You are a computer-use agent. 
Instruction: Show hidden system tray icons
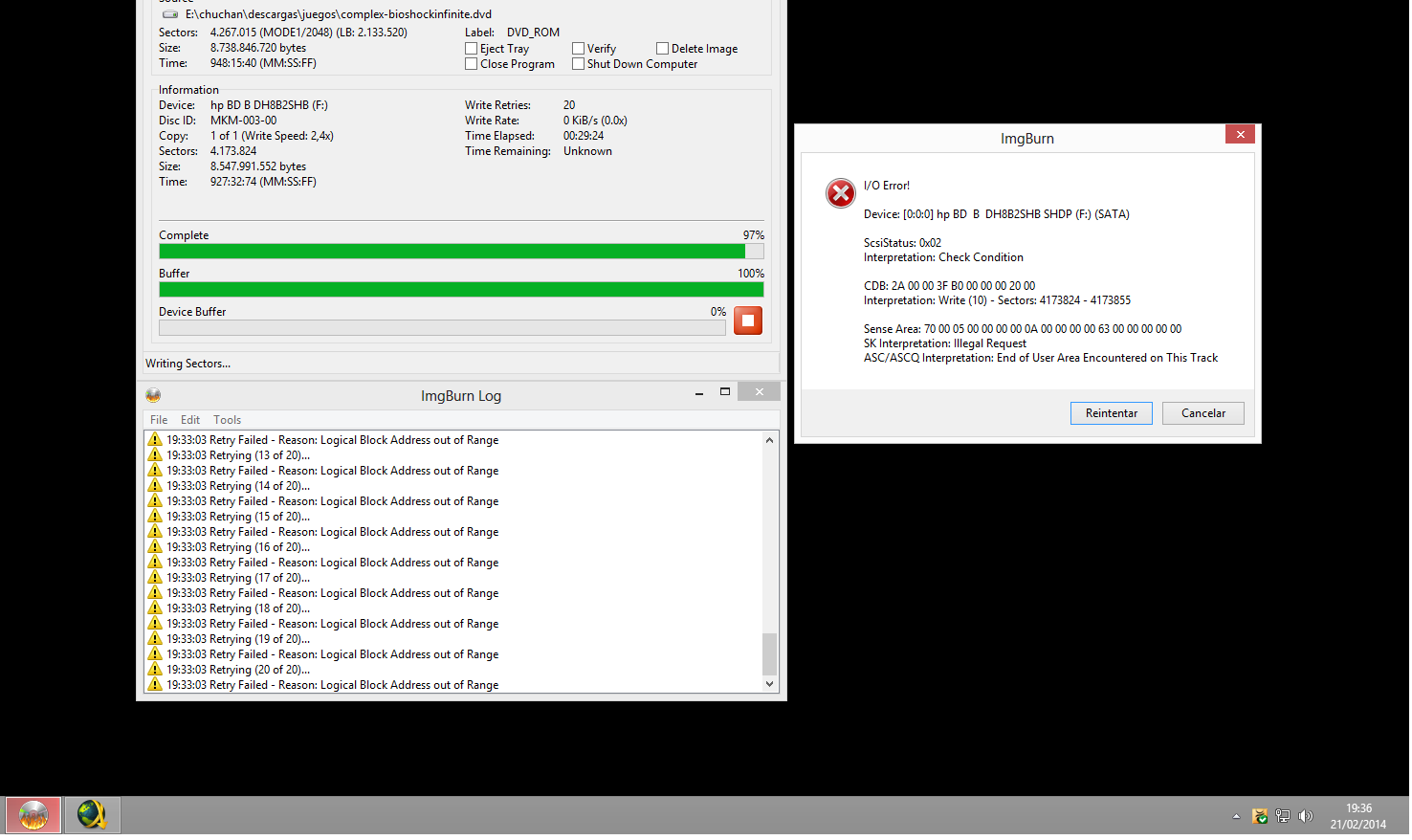coord(1236,817)
